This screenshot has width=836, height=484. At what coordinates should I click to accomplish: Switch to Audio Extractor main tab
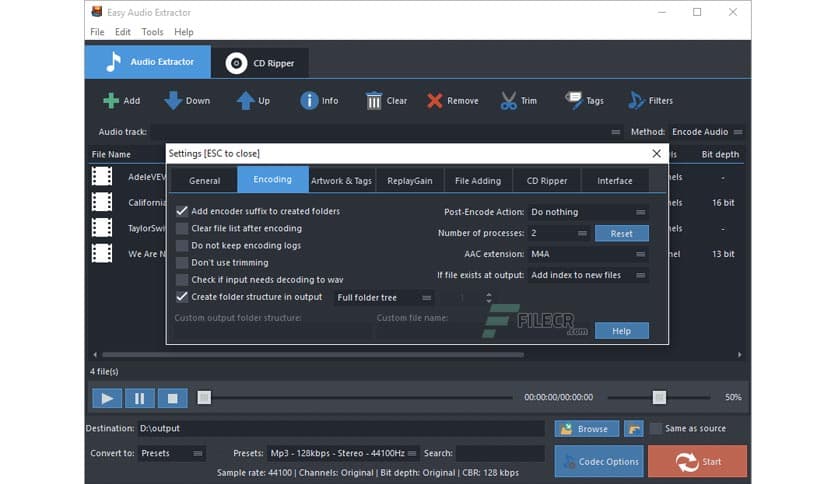coord(148,62)
